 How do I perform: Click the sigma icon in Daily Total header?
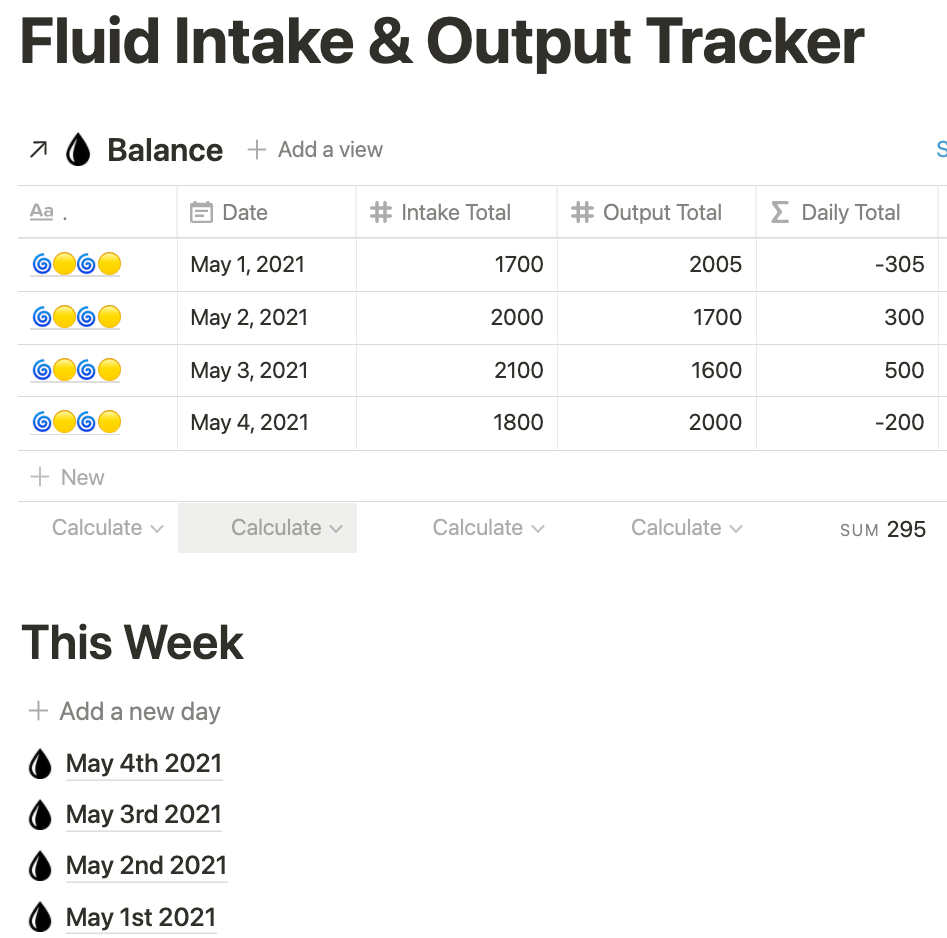point(780,212)
